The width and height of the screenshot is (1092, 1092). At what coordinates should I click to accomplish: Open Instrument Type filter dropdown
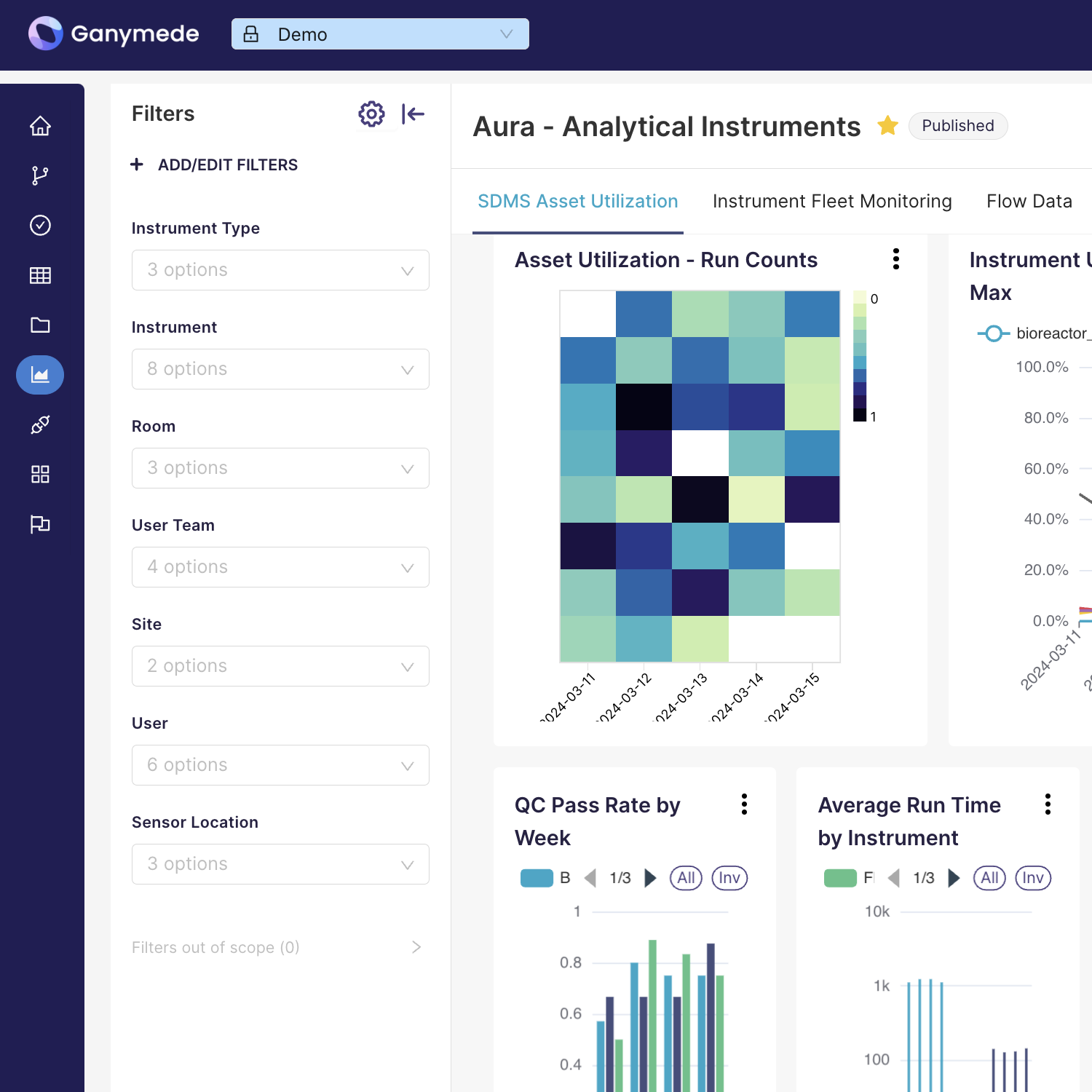click(x=280, y=270)
